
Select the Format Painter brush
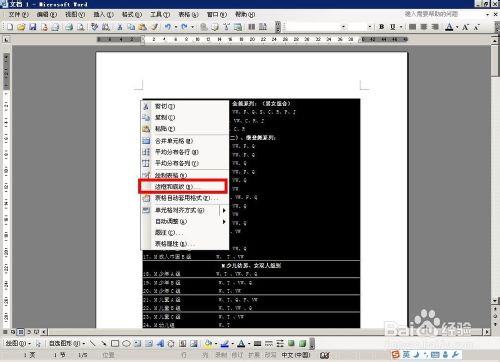(154, 27)
